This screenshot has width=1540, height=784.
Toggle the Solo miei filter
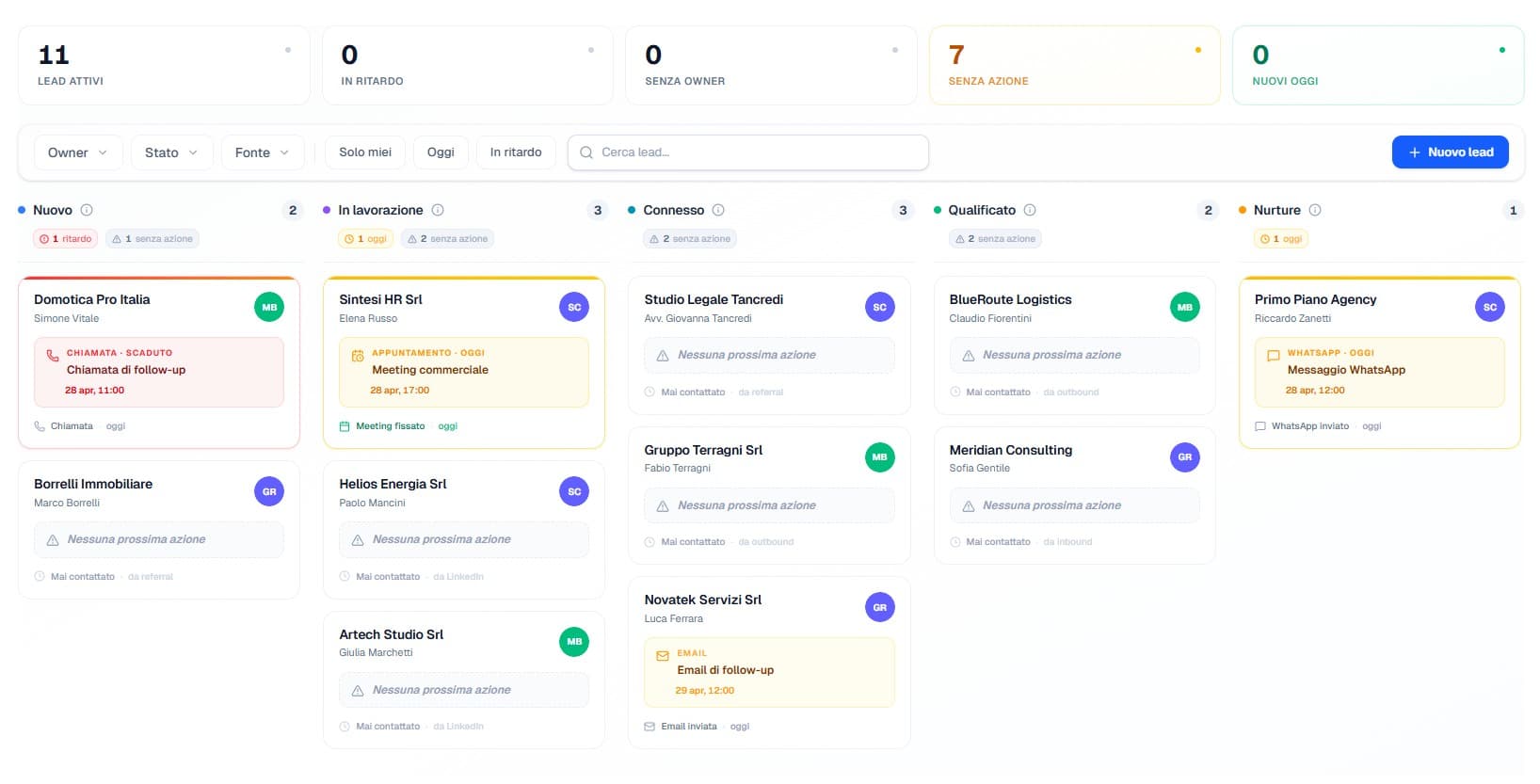[365, 152]
